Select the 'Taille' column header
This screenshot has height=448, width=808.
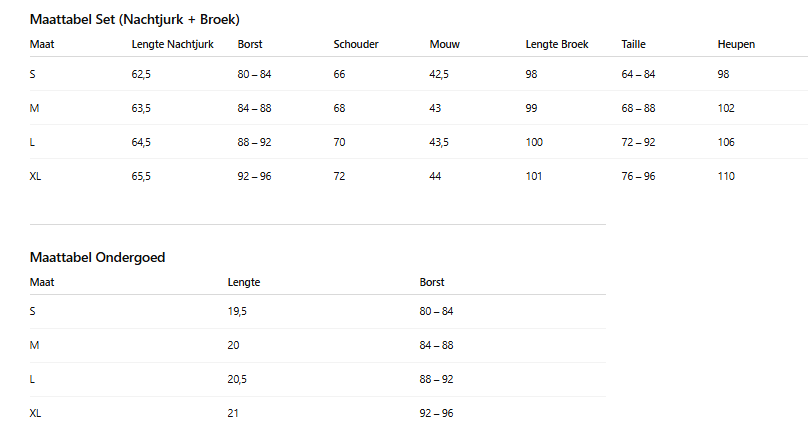point(634,44)
